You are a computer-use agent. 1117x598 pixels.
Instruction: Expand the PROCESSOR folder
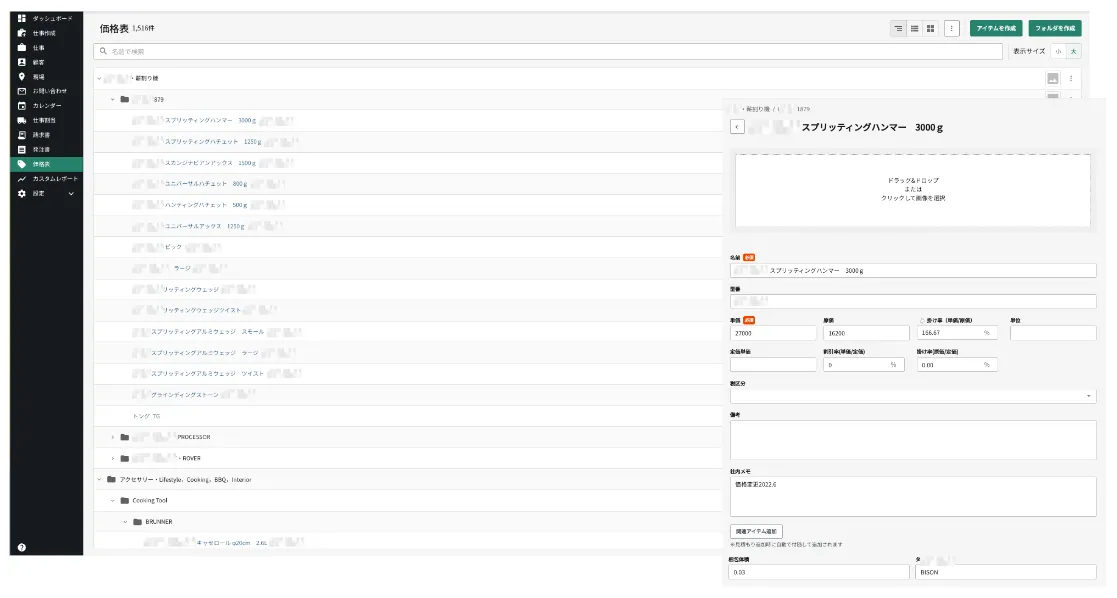click(x=113, y=437)
